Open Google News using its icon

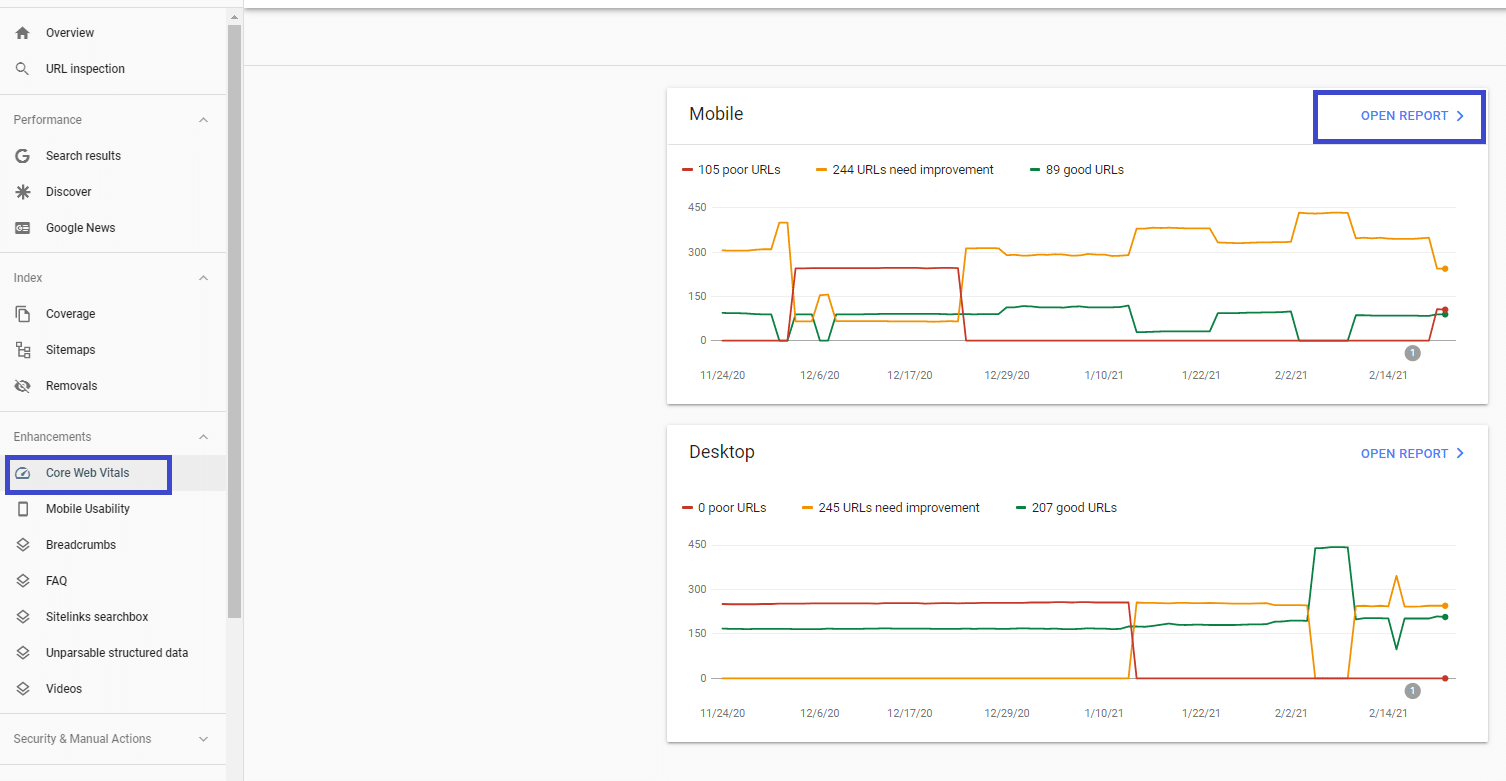[x=22, y=227]
